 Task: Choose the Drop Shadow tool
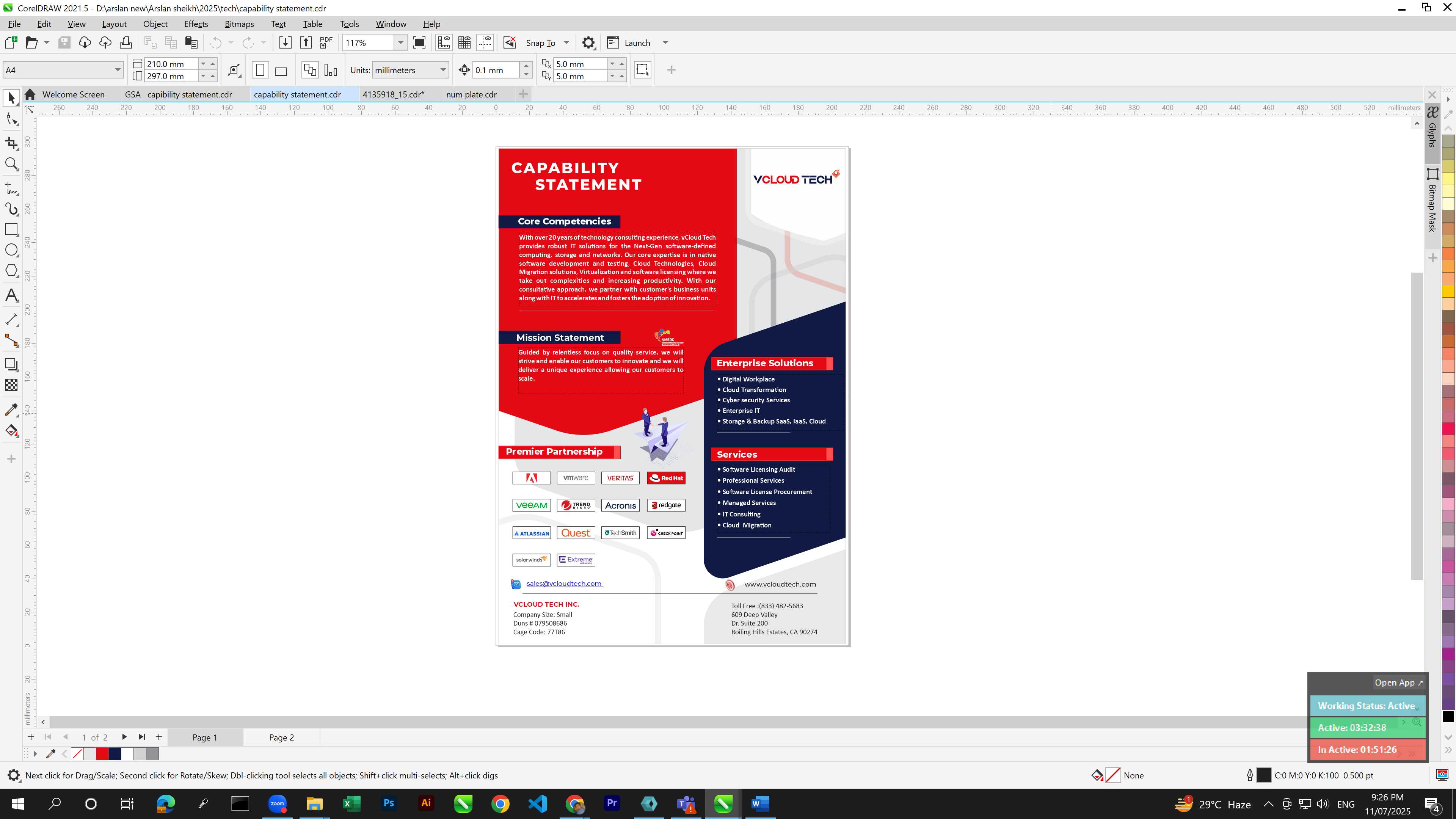pos(11,364)
